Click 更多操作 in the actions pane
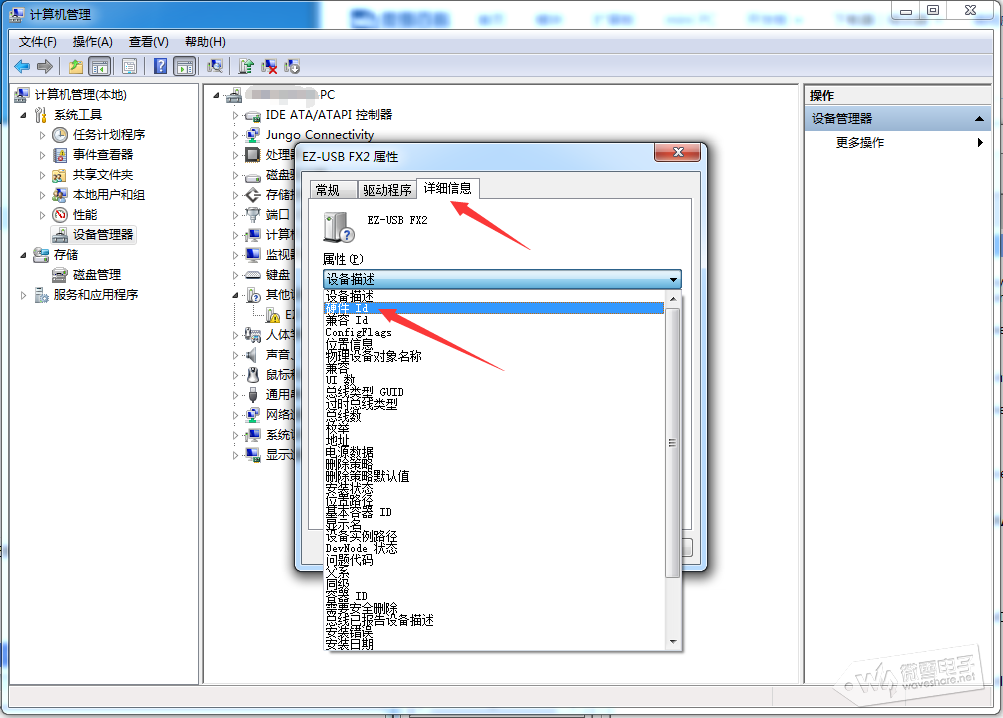1003x718 pixels. [x=860, y=143]
